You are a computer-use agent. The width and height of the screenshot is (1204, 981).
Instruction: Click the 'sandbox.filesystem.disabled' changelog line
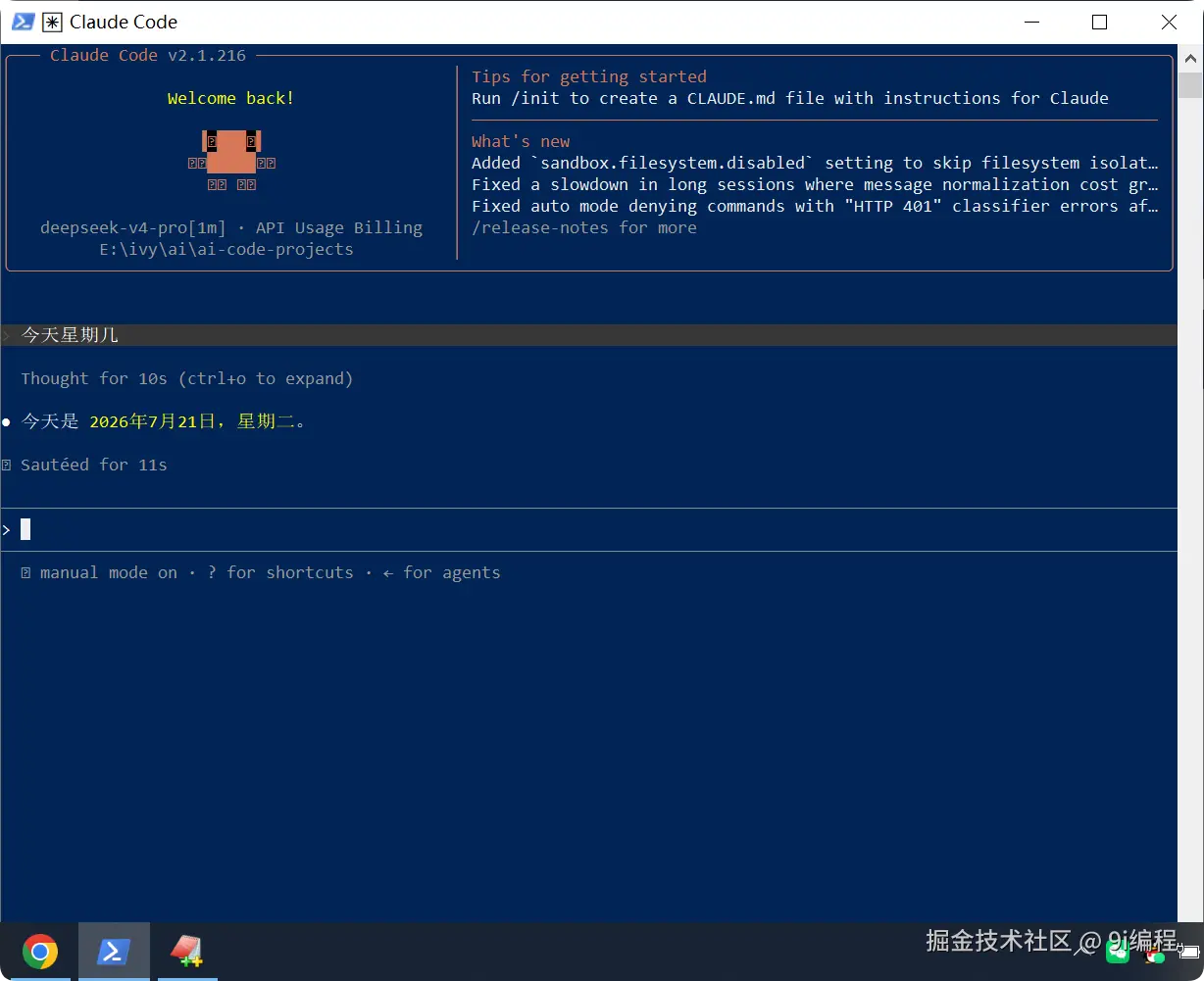[x=815, y=163]
